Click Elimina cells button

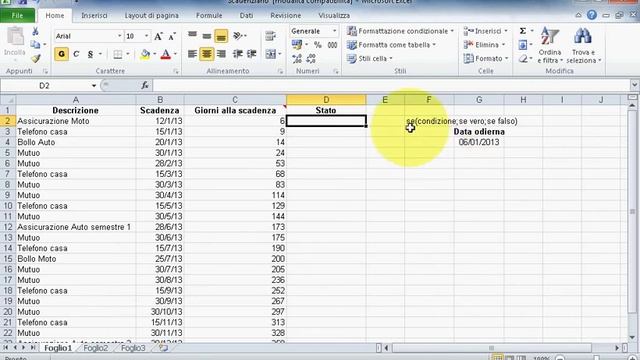point(484,45)
